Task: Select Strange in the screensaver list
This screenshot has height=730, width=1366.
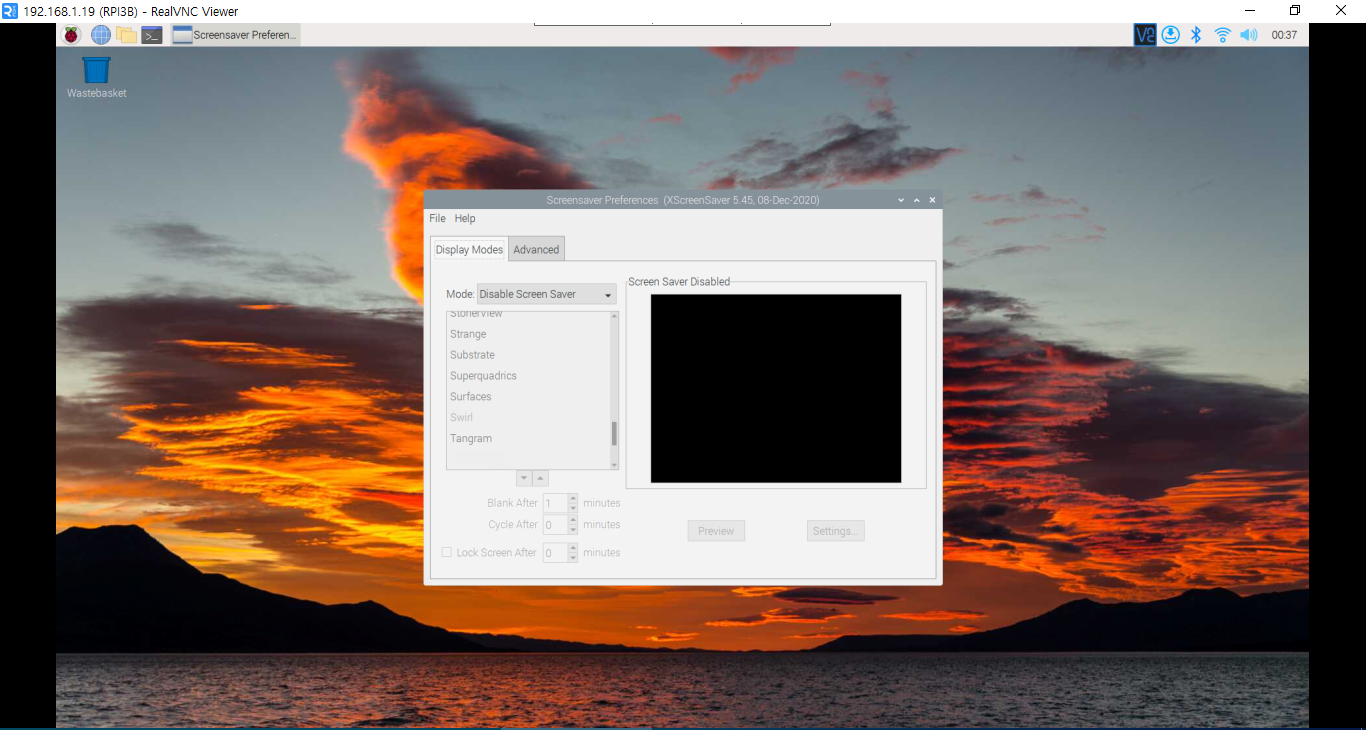Action: pyautogui.click(x=530, y=334)
